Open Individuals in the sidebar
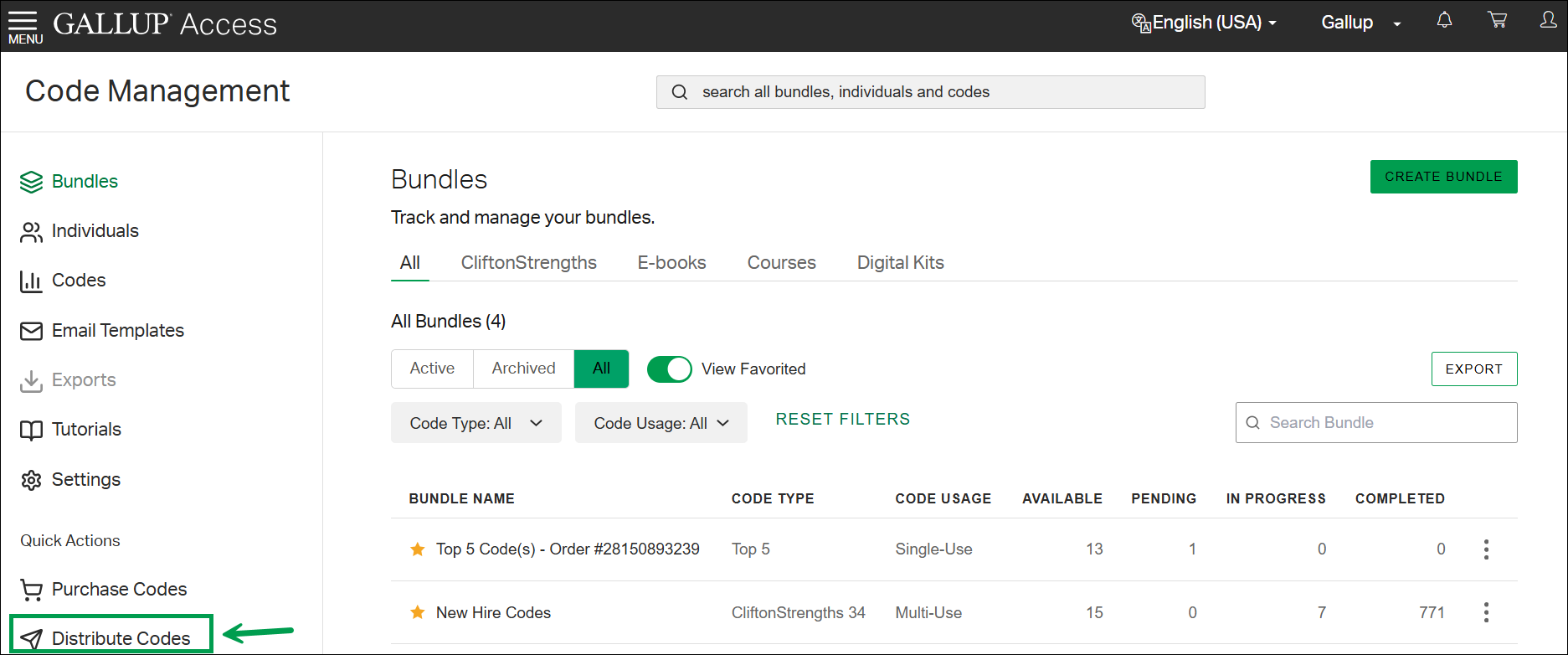The image size is (1568, 655). [95, 231]
